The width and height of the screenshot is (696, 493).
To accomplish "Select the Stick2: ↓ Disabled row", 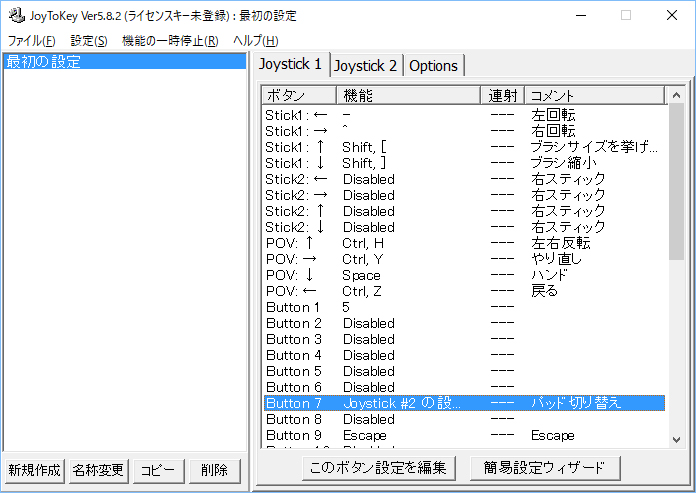I will pyautogui.click(x=464, y=227).
